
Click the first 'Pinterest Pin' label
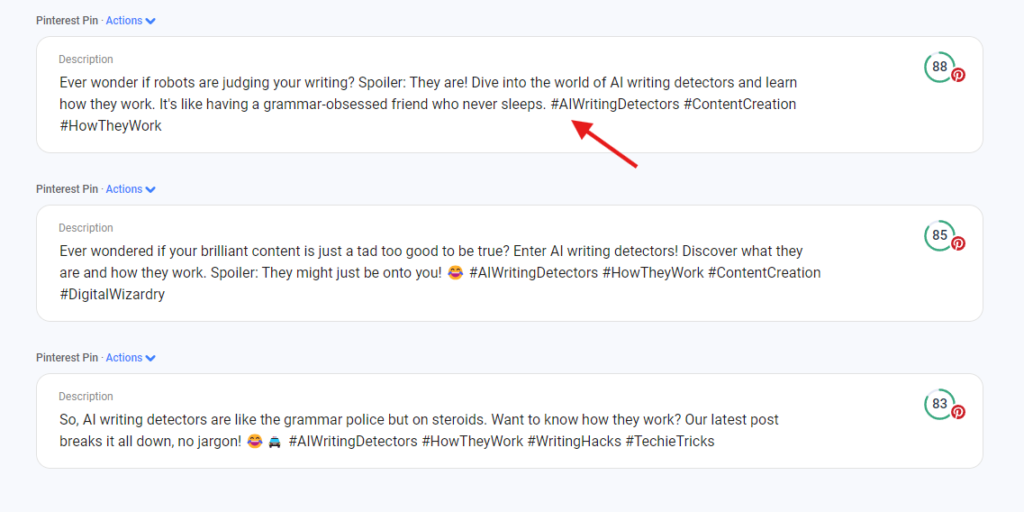[67, 21]
